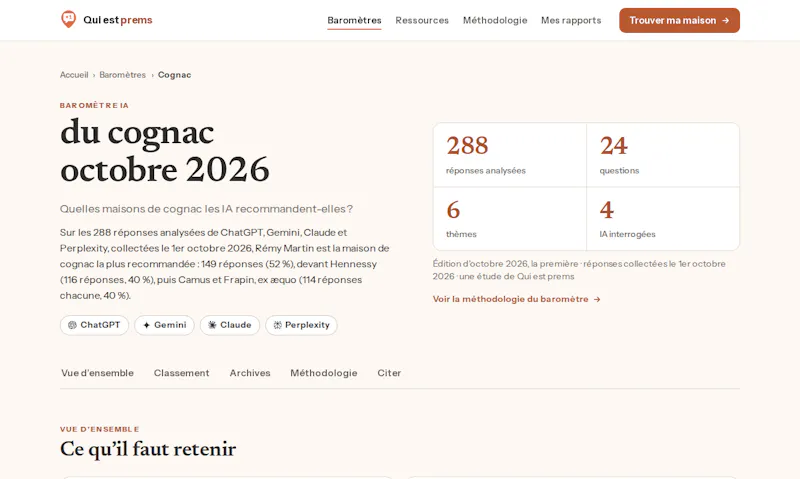Screen dimensions: 800x479
Task: Click the heading du cognac octobre 2026
Action: [164, 151]
